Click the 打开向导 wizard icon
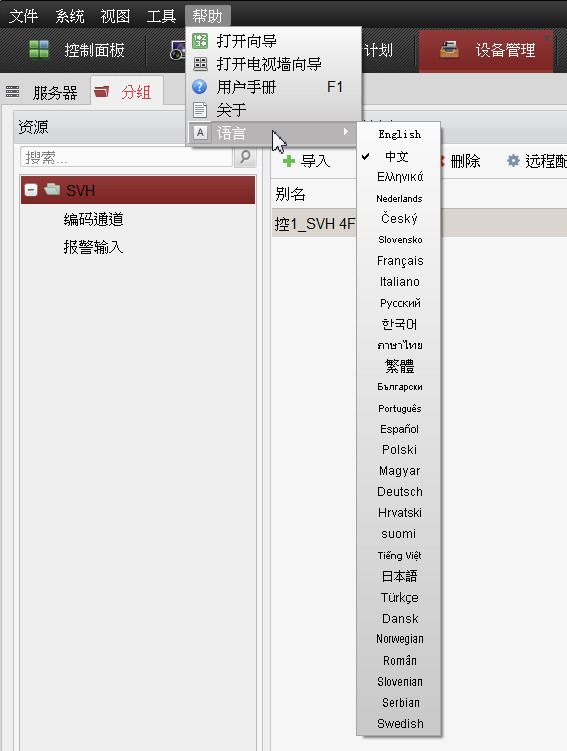This screenshot has height=751, width=567. [200, 41]
